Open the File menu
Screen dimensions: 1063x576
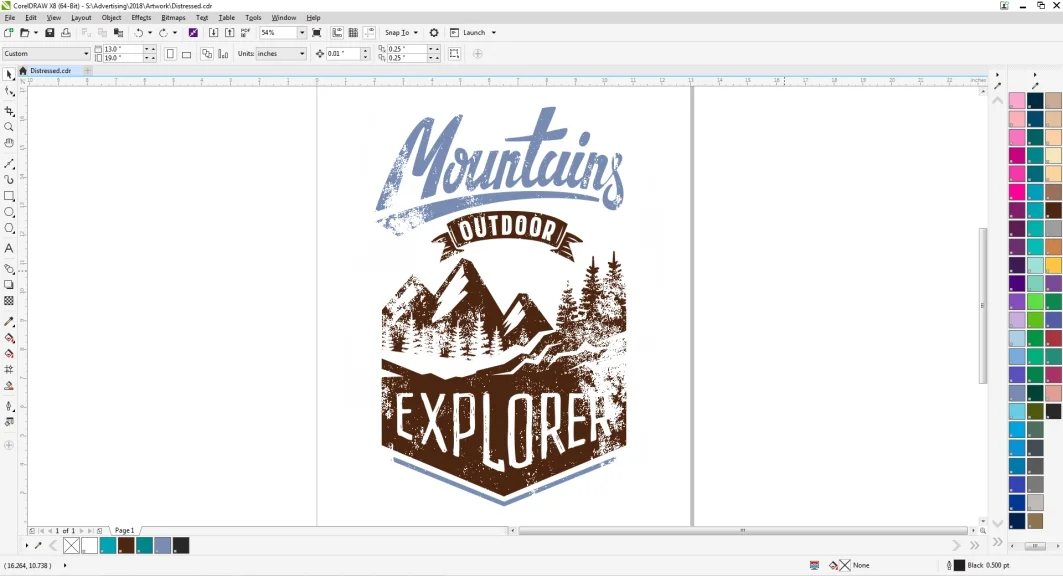9,18
